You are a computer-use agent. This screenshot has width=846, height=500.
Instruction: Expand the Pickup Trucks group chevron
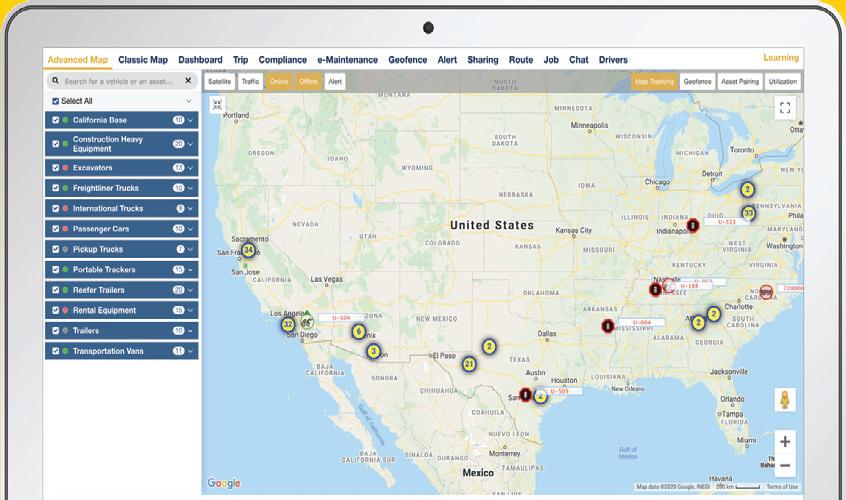click(190, 249)
